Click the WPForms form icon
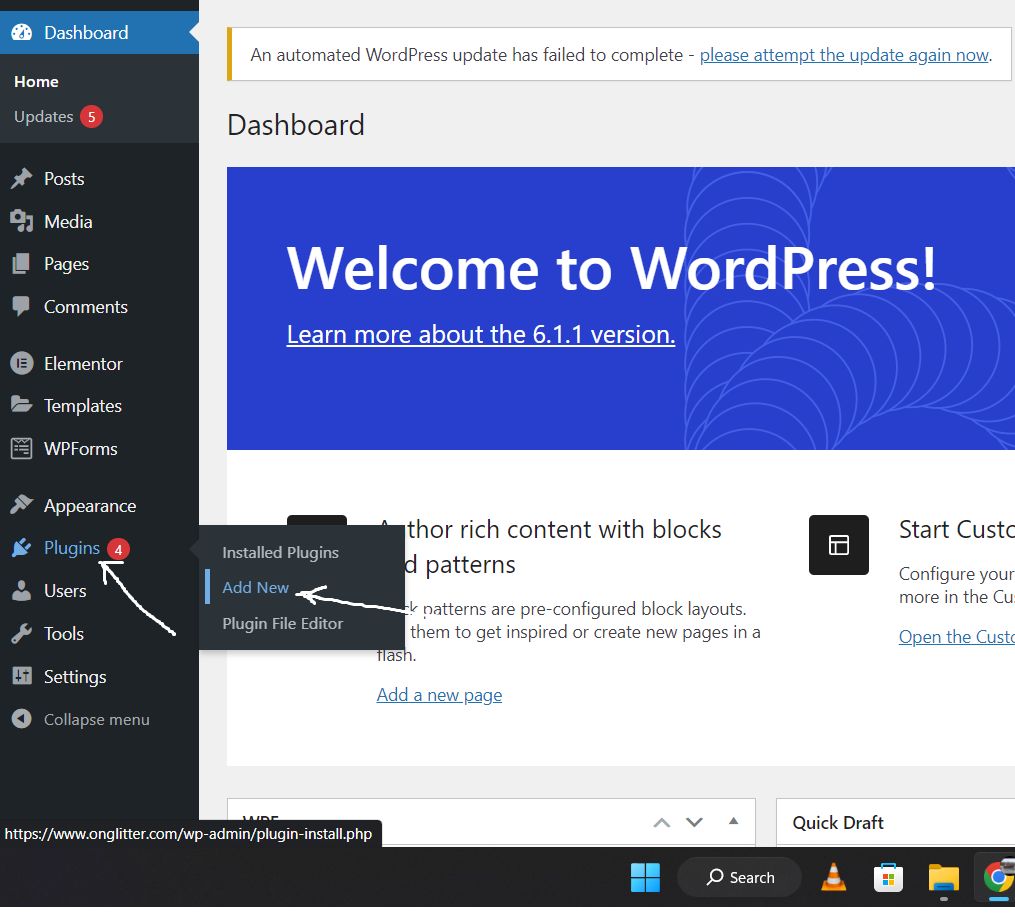 [x=21, y=448]
